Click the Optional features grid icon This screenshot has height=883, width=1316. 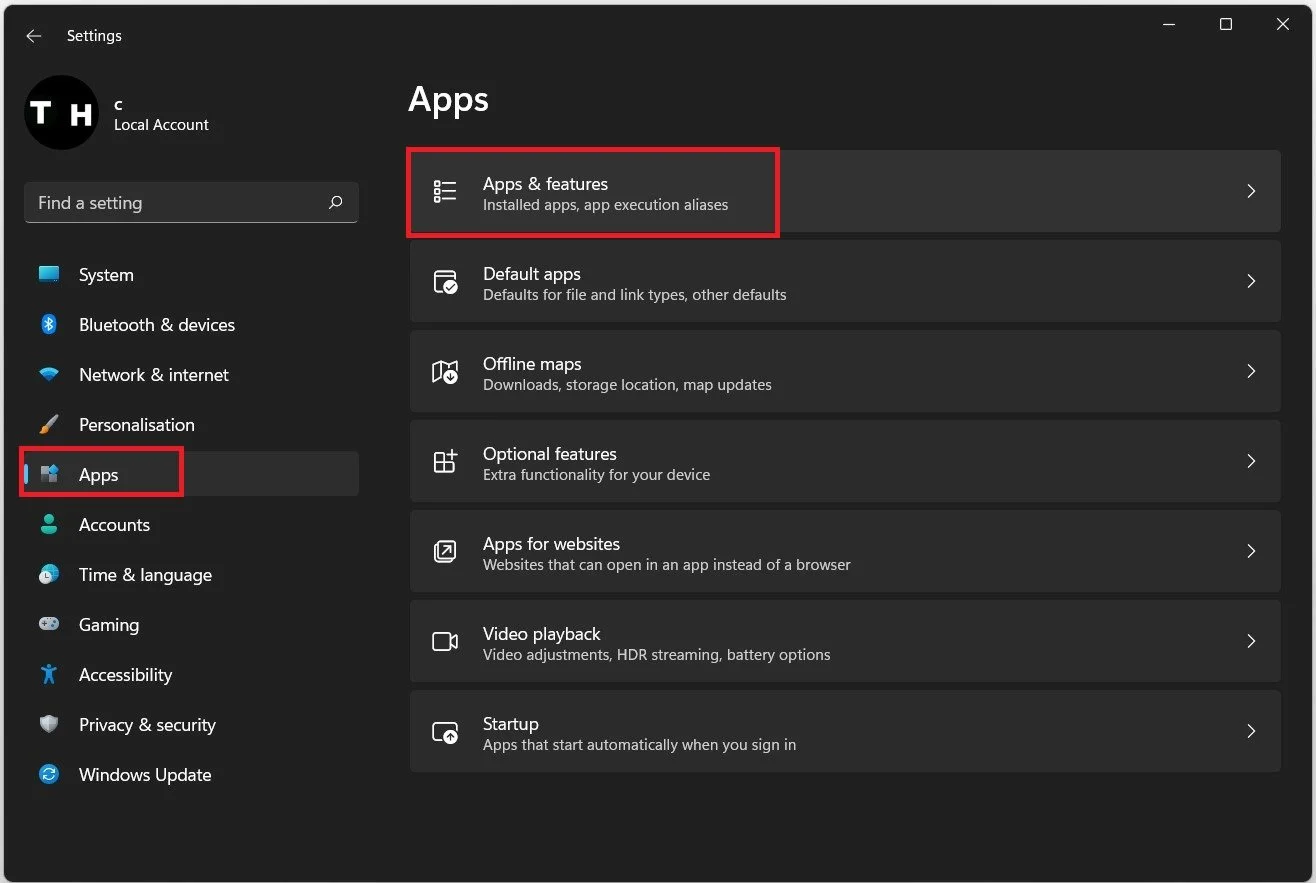[x=445, y=461]
